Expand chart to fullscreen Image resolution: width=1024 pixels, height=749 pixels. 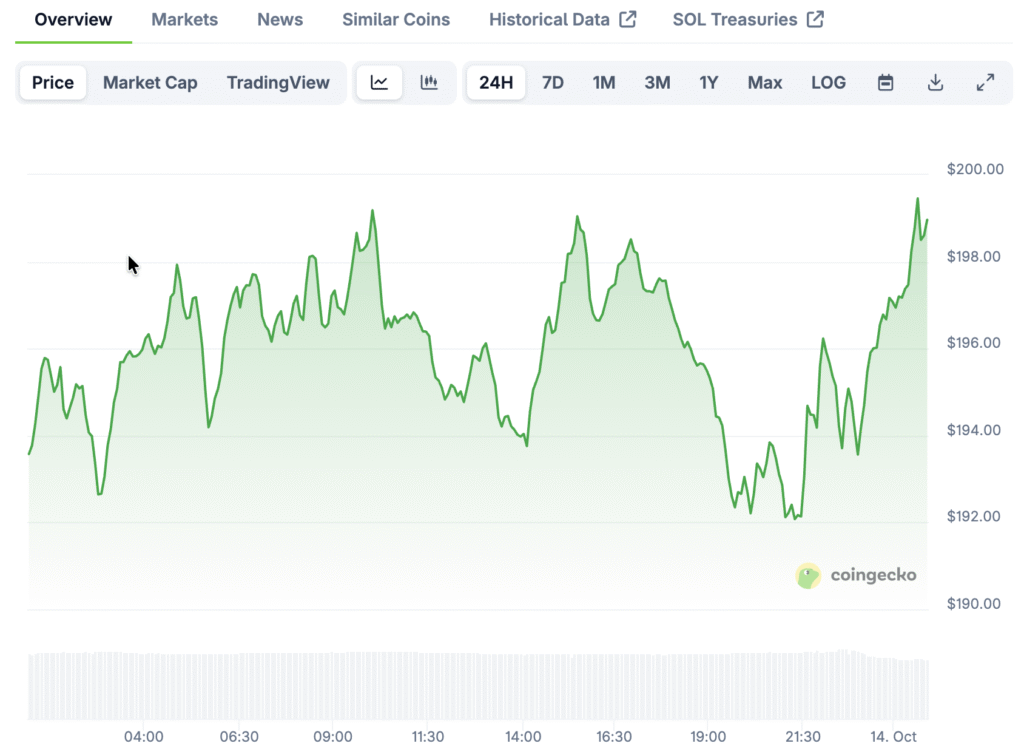click(x=985, y=83)
